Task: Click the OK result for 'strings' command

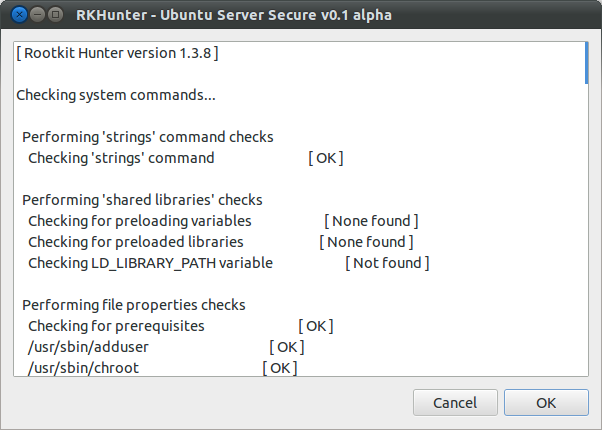Action: (x=326, y=158)
